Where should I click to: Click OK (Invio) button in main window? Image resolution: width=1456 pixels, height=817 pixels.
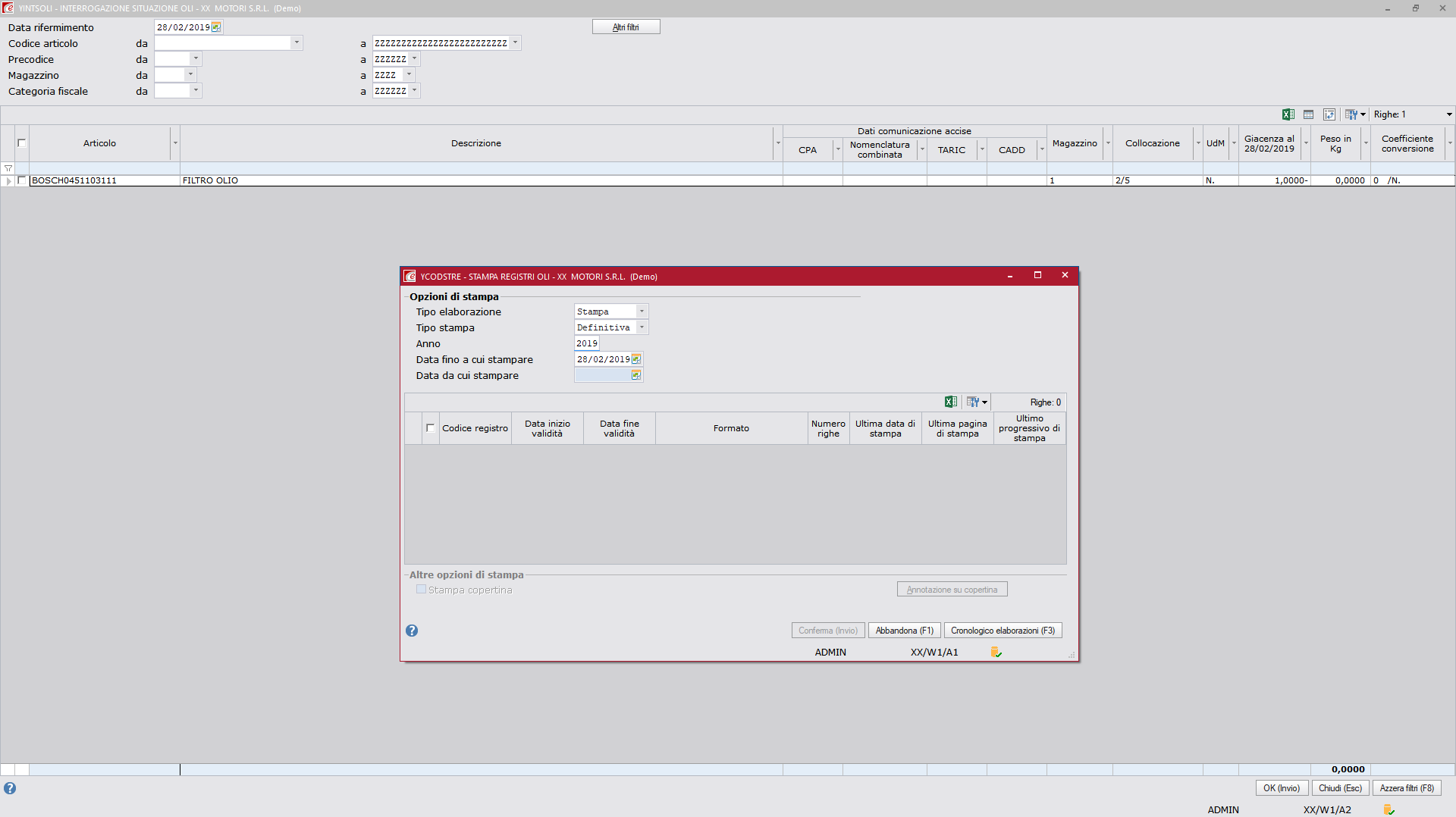coord(1281,788)
